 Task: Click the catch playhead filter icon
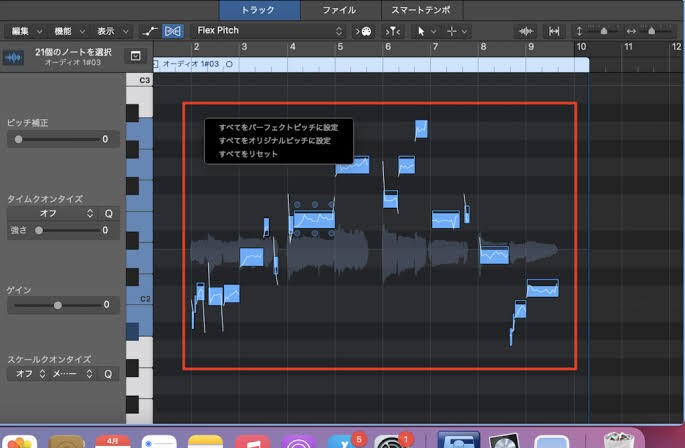click(392, 31)
